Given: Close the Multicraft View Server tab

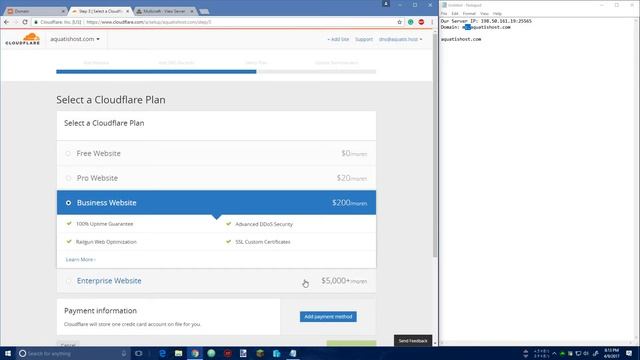Looking at the screenshot, I should point(192,11).
